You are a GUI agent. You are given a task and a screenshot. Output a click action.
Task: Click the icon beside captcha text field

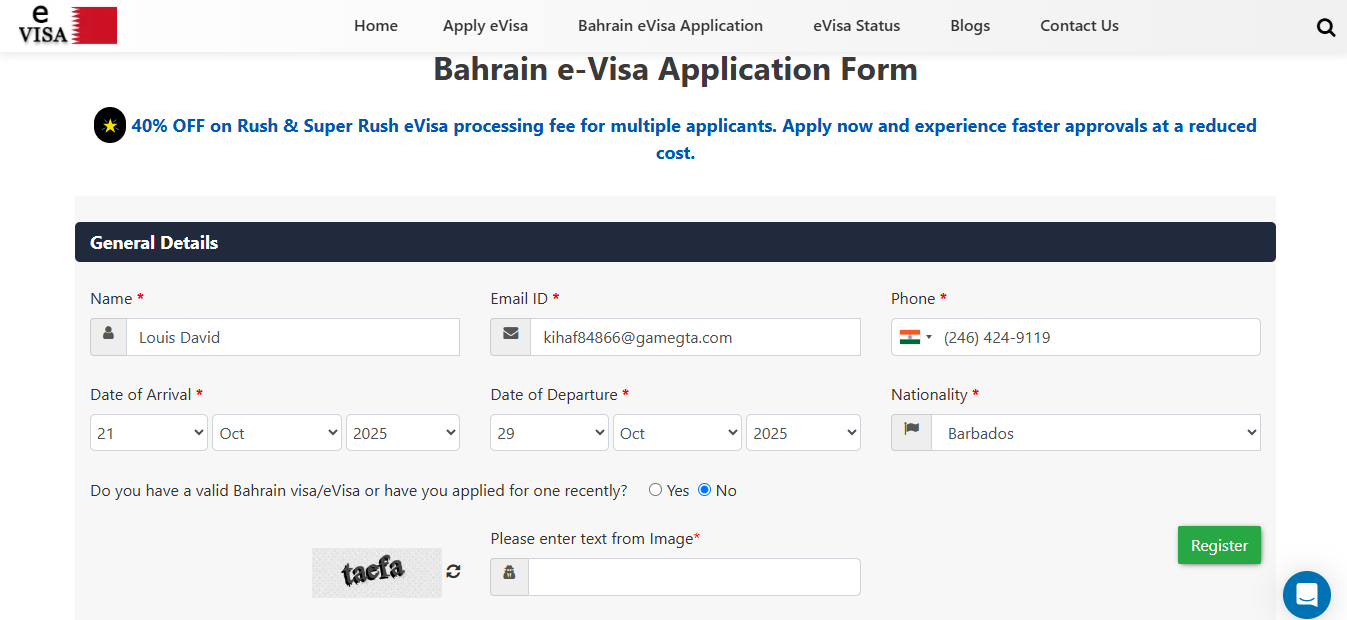(x=509, y=577)
